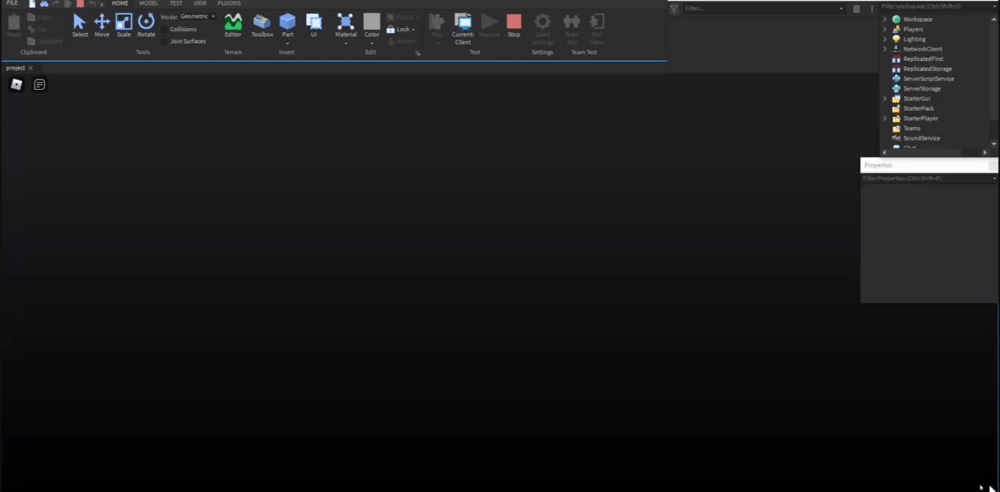1000x492 pixels.
Task: Switch to the HOME ribbon tab
Action: tap(120, 3)
